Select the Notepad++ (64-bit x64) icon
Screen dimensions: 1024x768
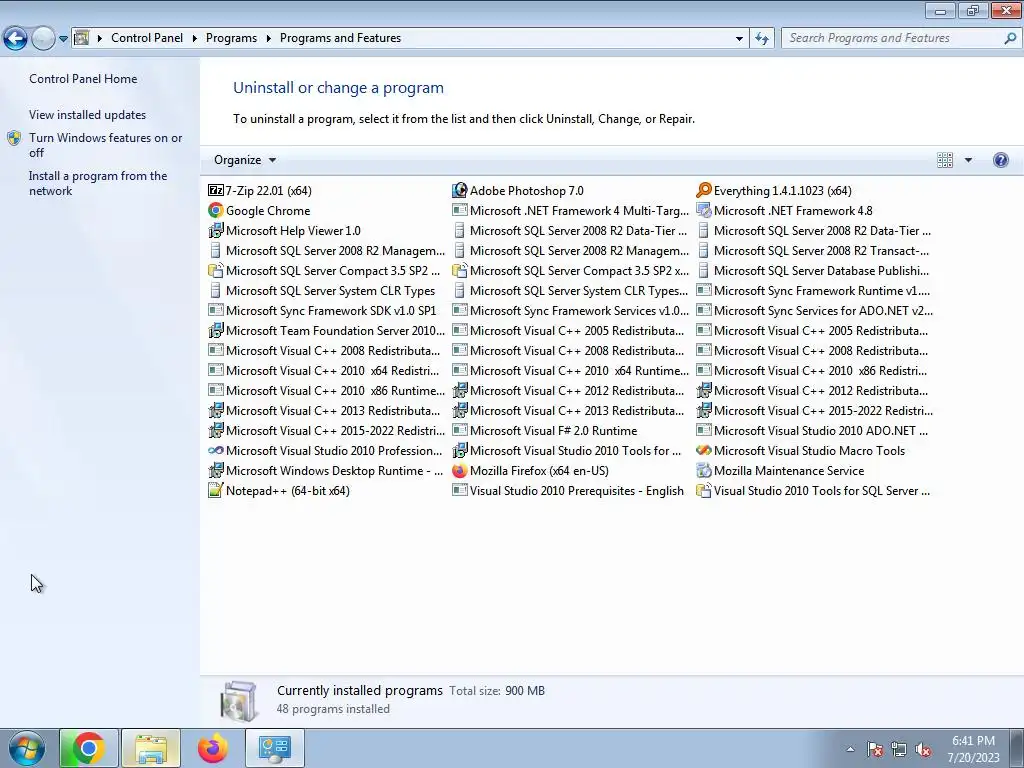[216, 490]
